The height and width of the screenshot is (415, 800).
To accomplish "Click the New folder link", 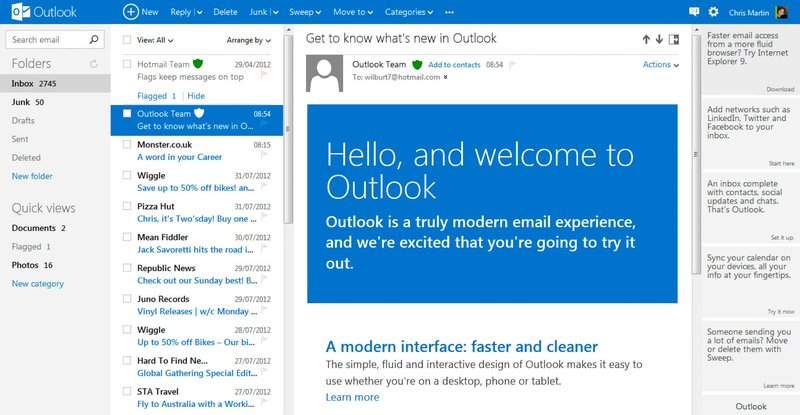I will coord(32,176).
